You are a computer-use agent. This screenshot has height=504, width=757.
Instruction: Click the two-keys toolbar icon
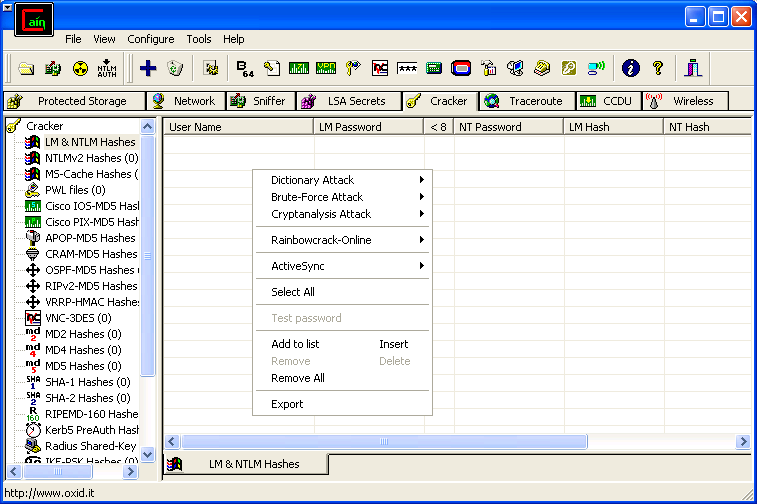(353, 68)
